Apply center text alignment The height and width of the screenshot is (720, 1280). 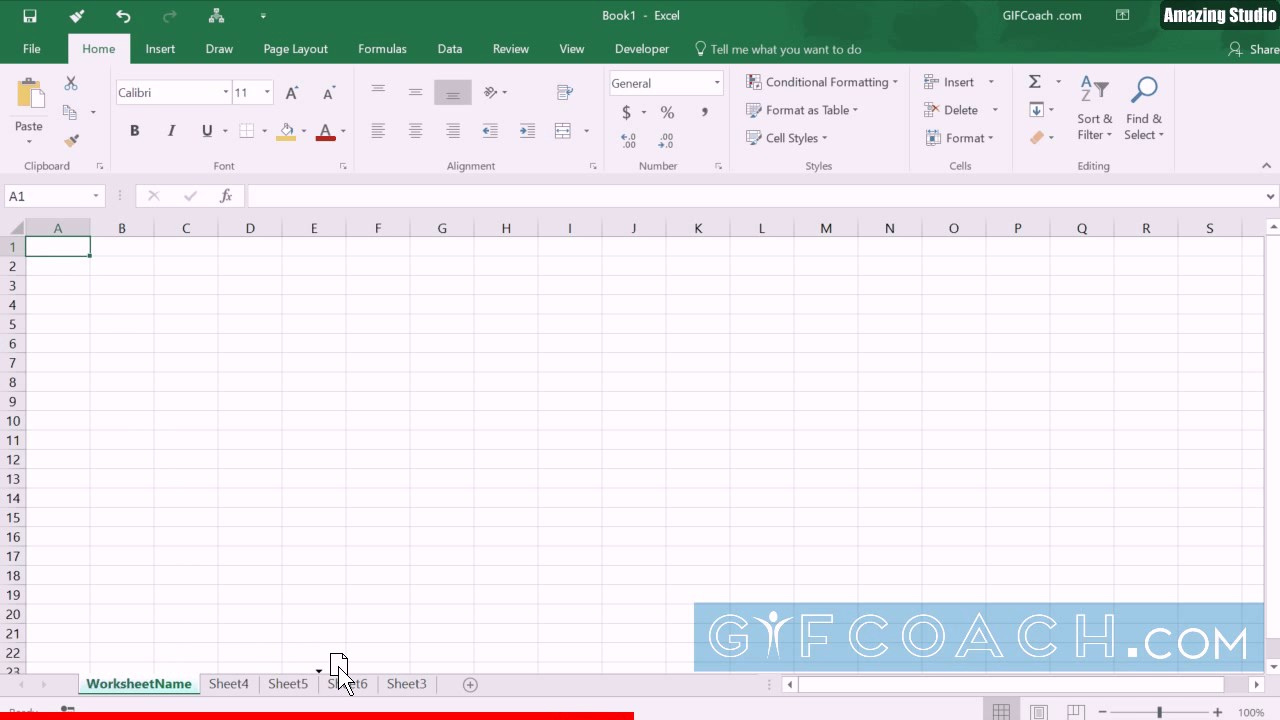[415, 130]
